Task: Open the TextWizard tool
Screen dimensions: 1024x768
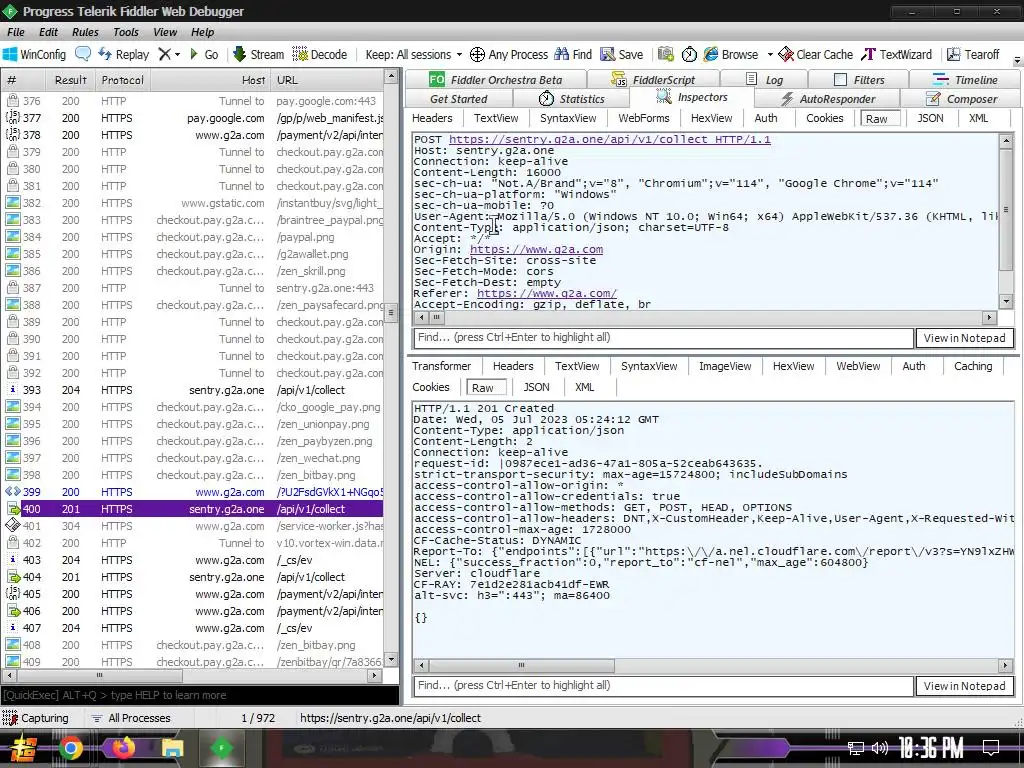Action: [897, 54]
